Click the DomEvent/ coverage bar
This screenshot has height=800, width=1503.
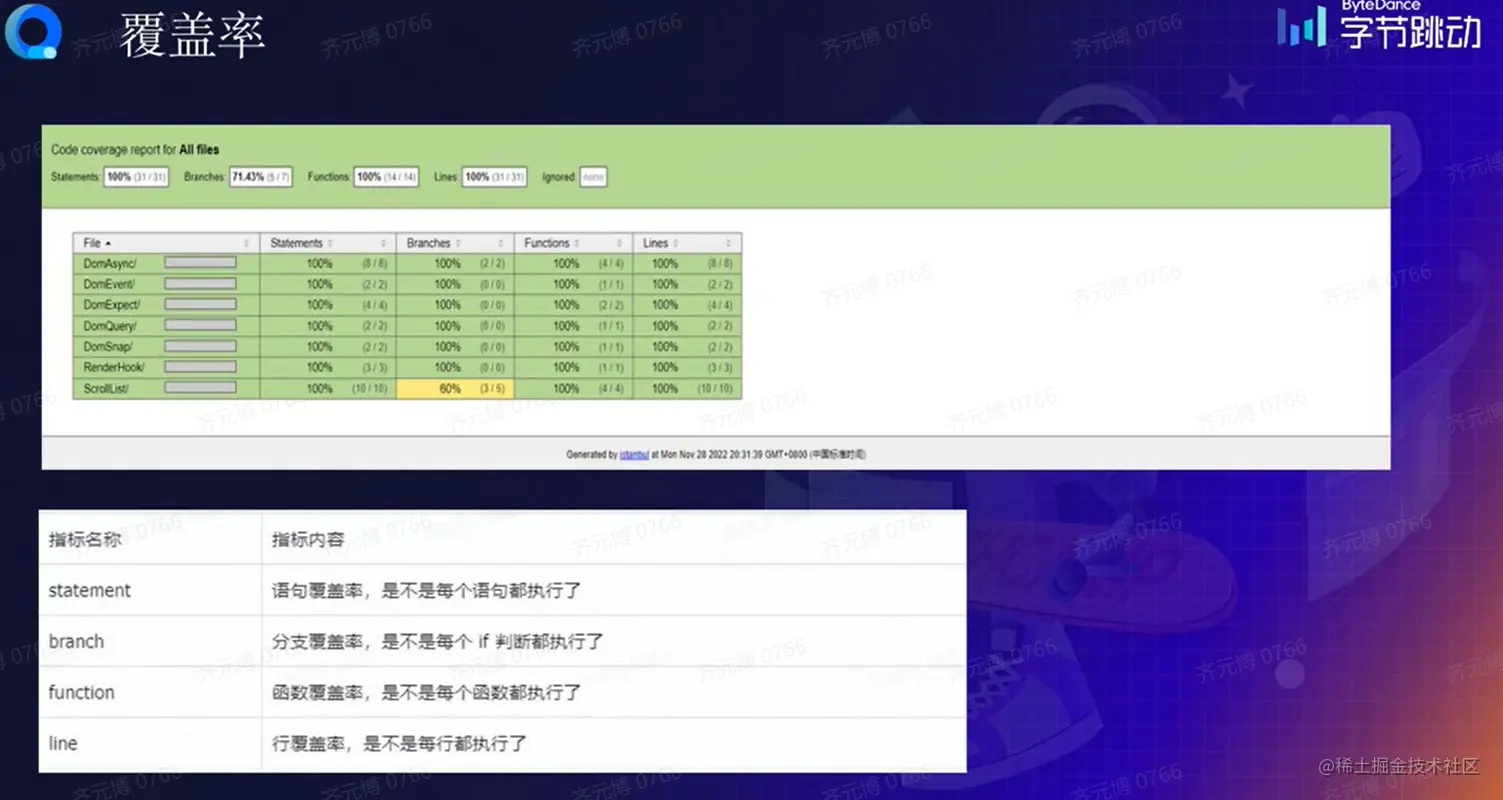(200, 284)
